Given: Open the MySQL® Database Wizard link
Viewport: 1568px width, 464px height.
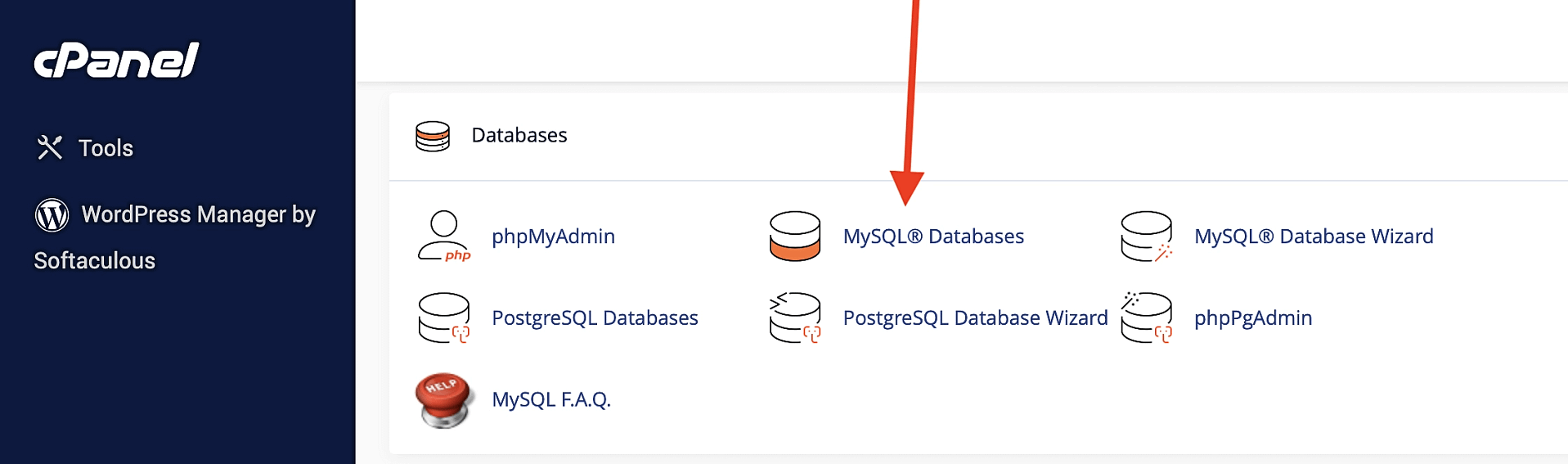Looking at the screenshot, I should (1314, 237).
